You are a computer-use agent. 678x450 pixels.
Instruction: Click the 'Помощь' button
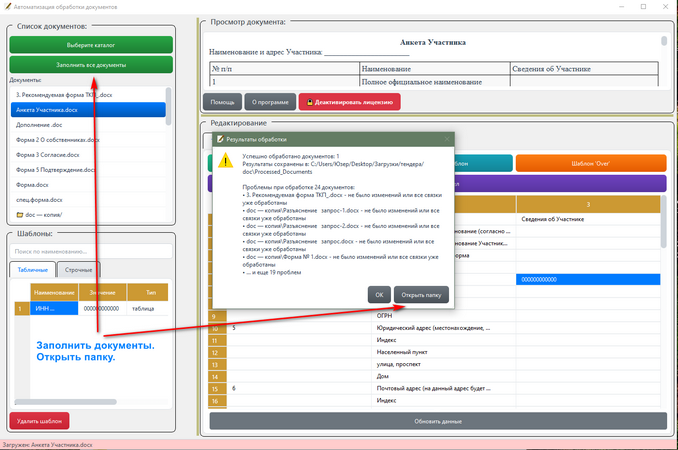(x=222, y=102)
